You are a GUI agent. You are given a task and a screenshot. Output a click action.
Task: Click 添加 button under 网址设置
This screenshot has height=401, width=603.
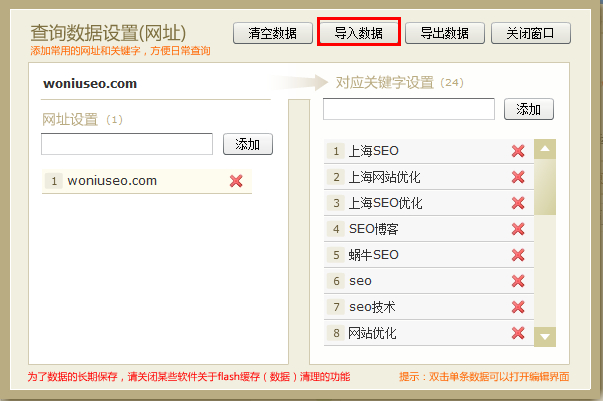click(248, 145)
